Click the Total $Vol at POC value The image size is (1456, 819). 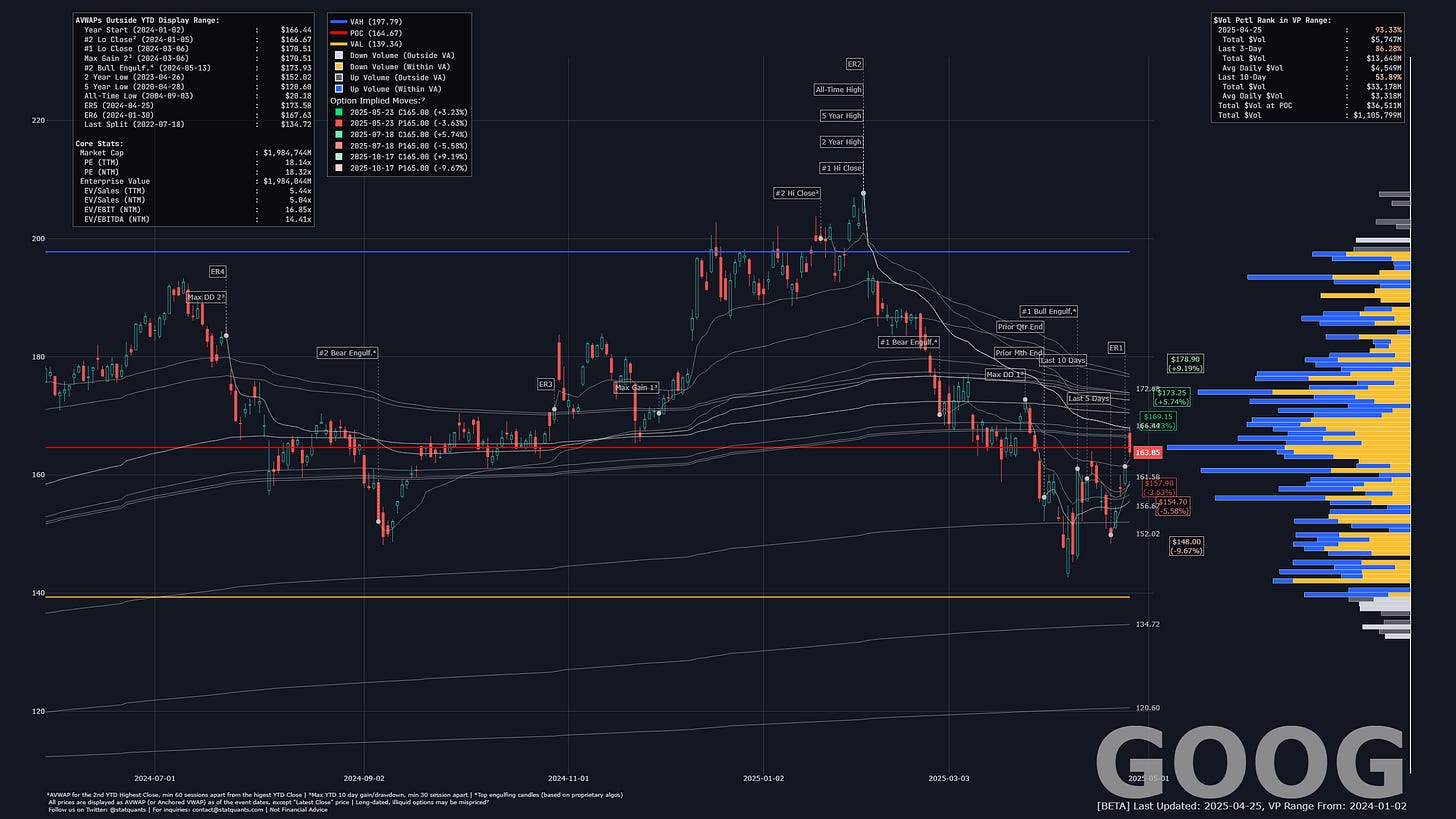(1382, 105)
